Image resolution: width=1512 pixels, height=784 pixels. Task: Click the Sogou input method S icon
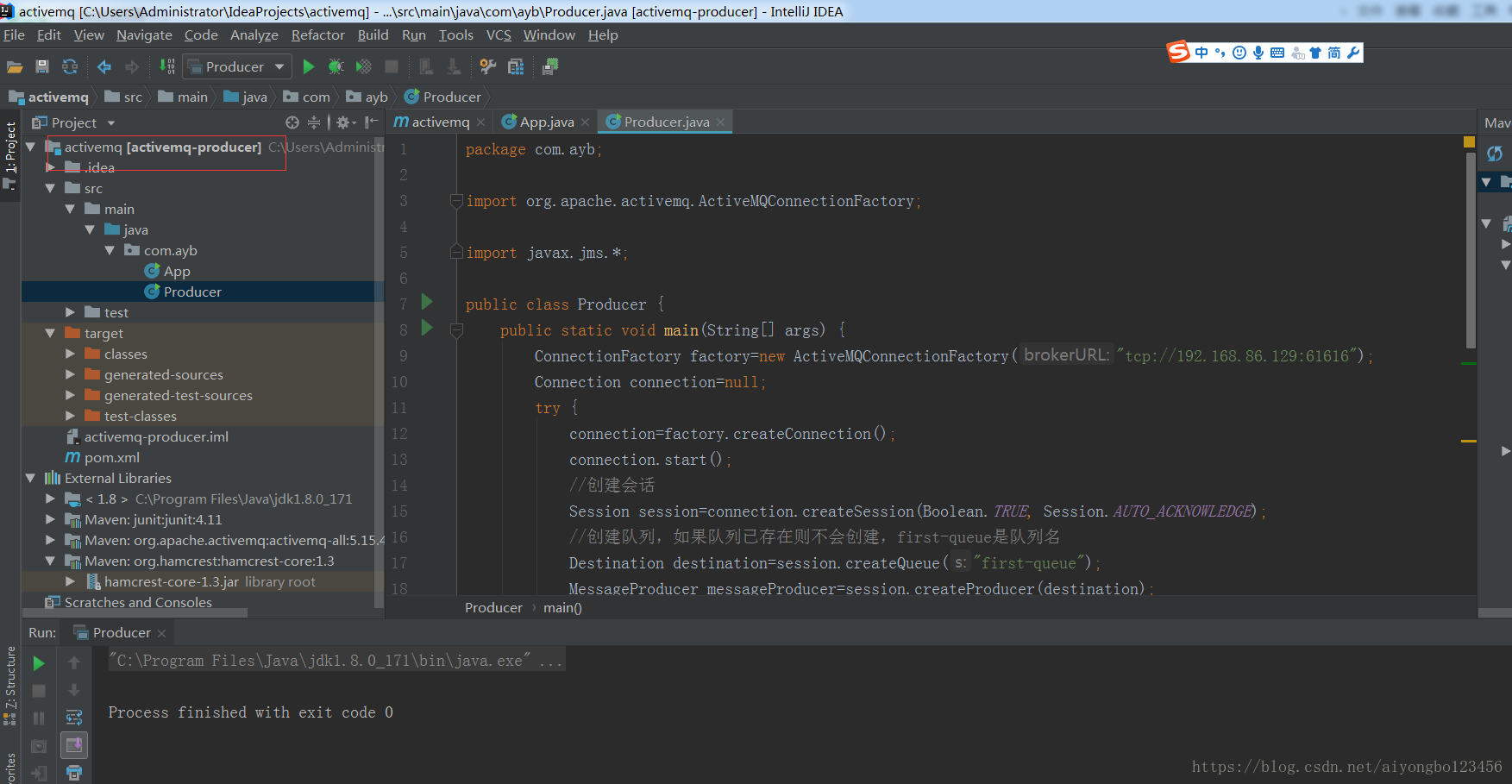[x=1178, y=52]
